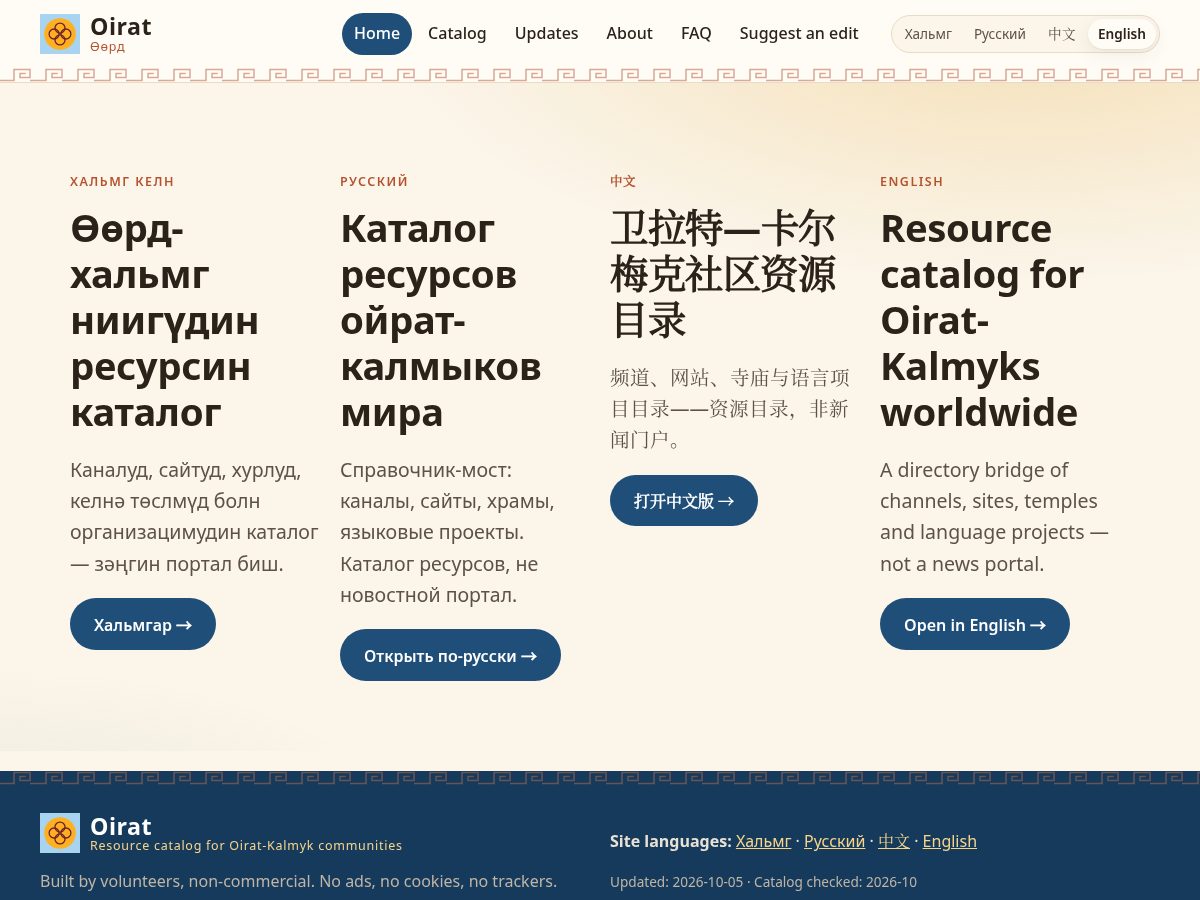The height and width of the screenshot is (900, 1200).
Task: Click the ENGLISH column label
Action: (x=912, y=181)
